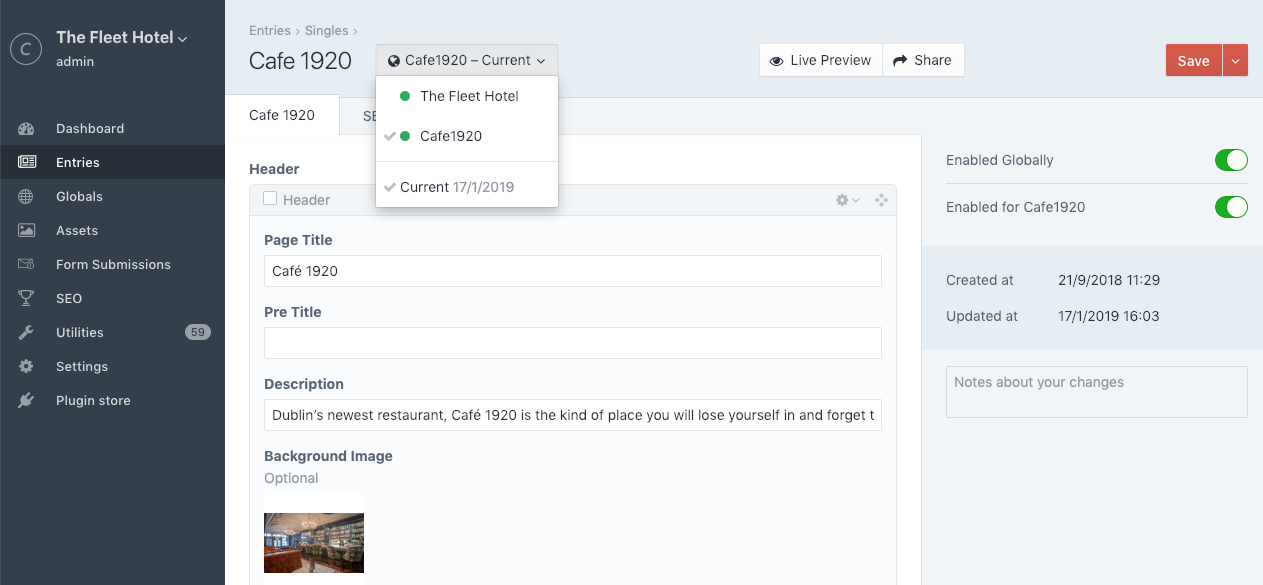The image size is (1263, 585).
Task: Expand The Fleet Hotel site menu
Action: point(121,38)
